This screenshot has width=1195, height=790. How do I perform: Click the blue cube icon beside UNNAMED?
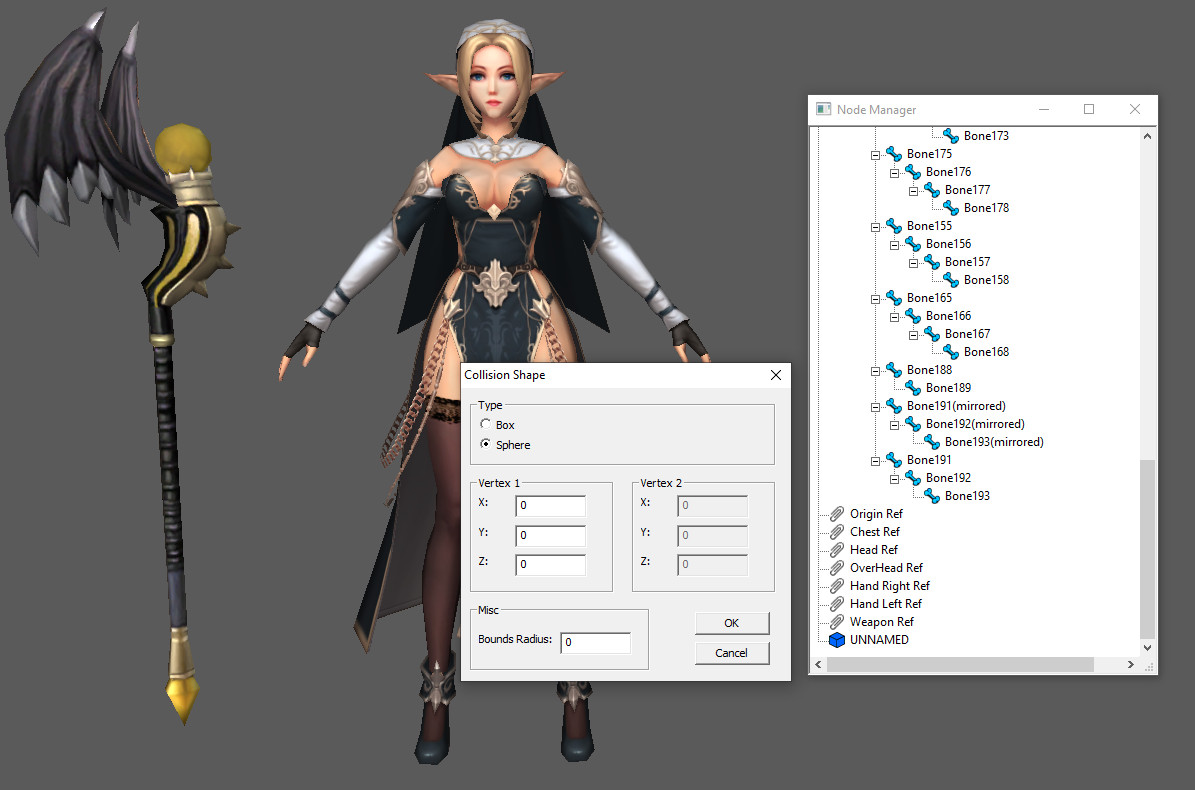(x=837, y=640)
